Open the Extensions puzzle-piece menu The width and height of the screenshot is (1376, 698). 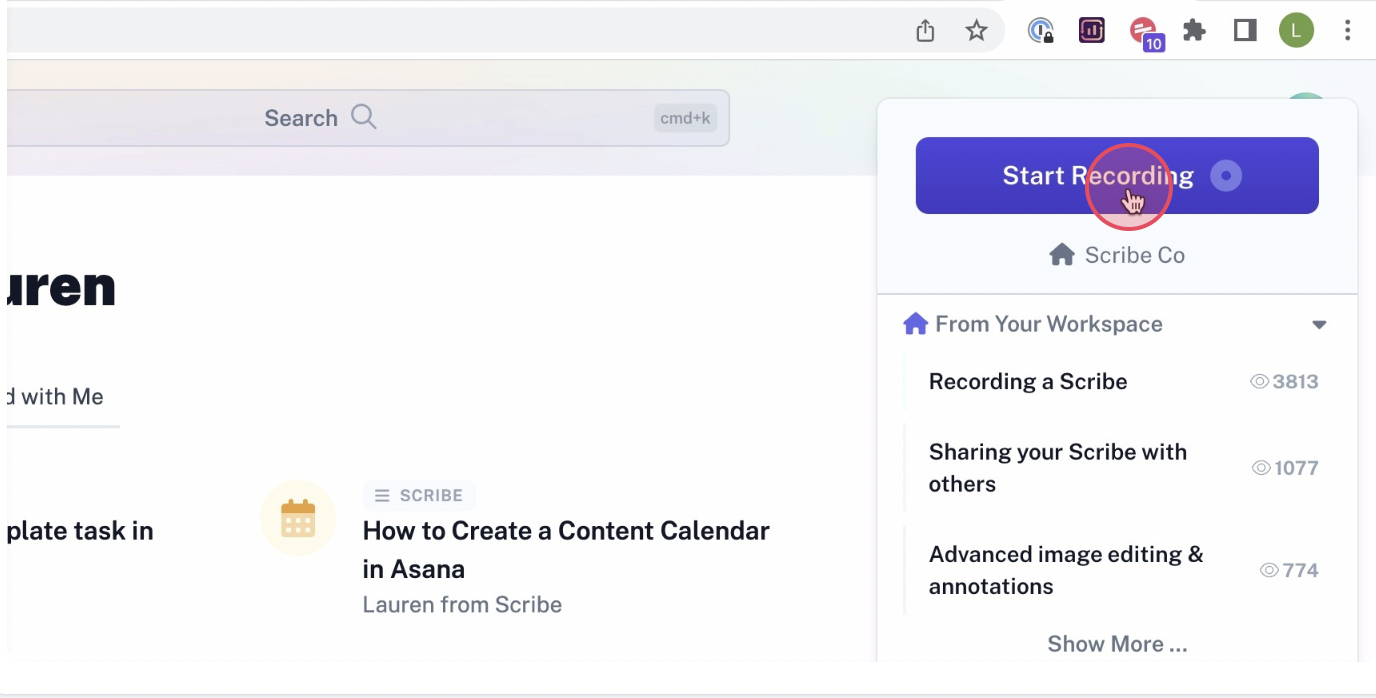[x=1194, y=31]
